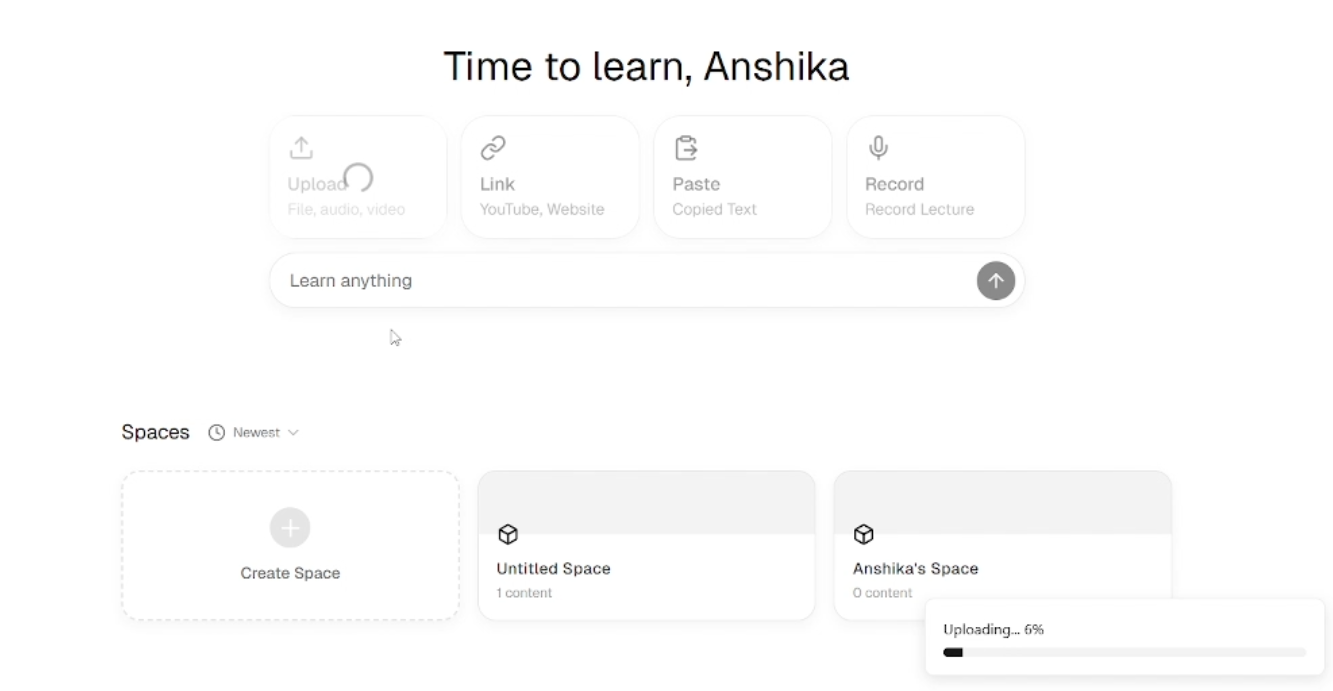This screenshot has height=691, width=1333.
Task: Open the Untitled Space card
Action: pos(646,546)
